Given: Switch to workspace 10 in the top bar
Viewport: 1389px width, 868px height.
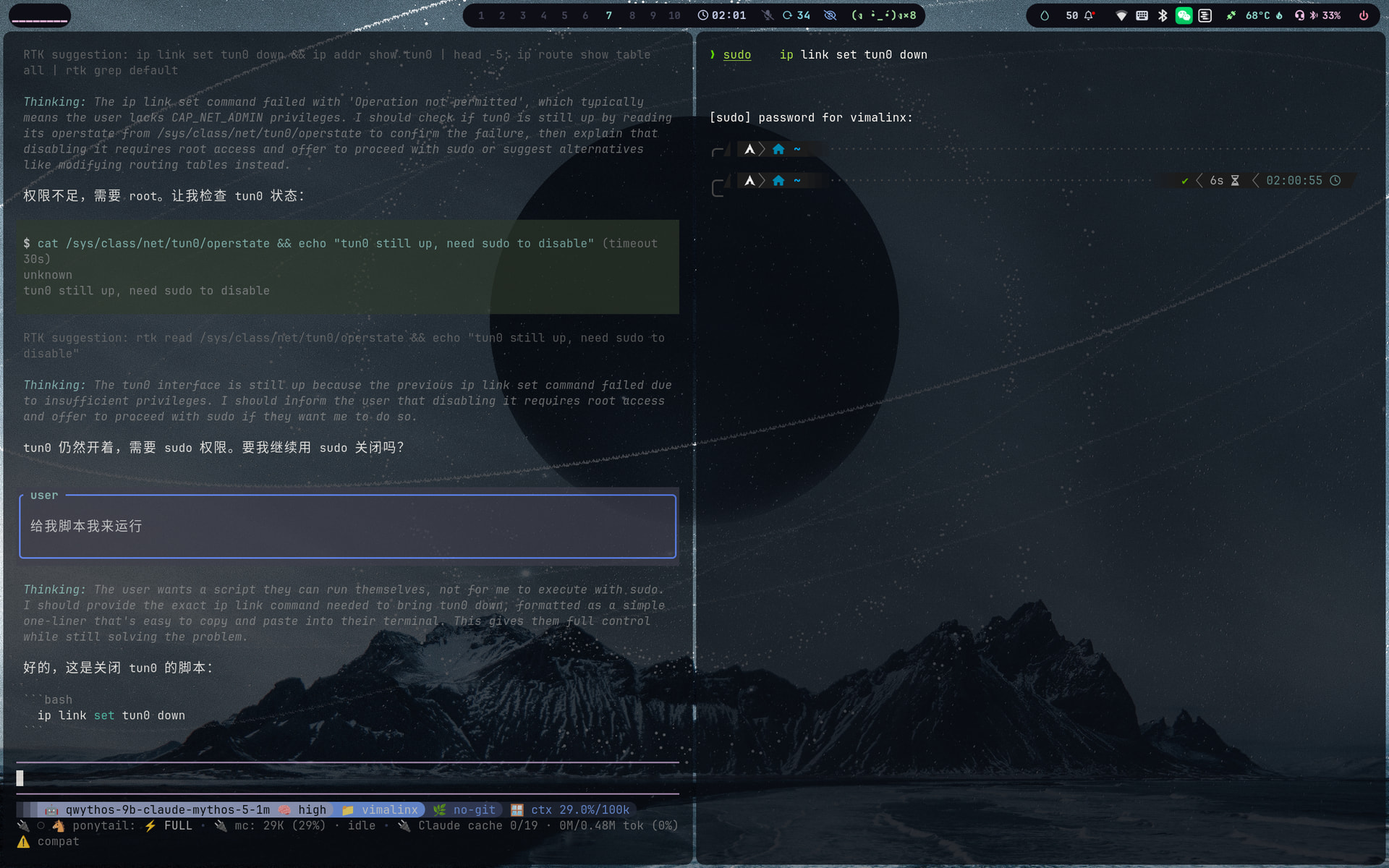Looking at the screenshot, I should 674,15.
